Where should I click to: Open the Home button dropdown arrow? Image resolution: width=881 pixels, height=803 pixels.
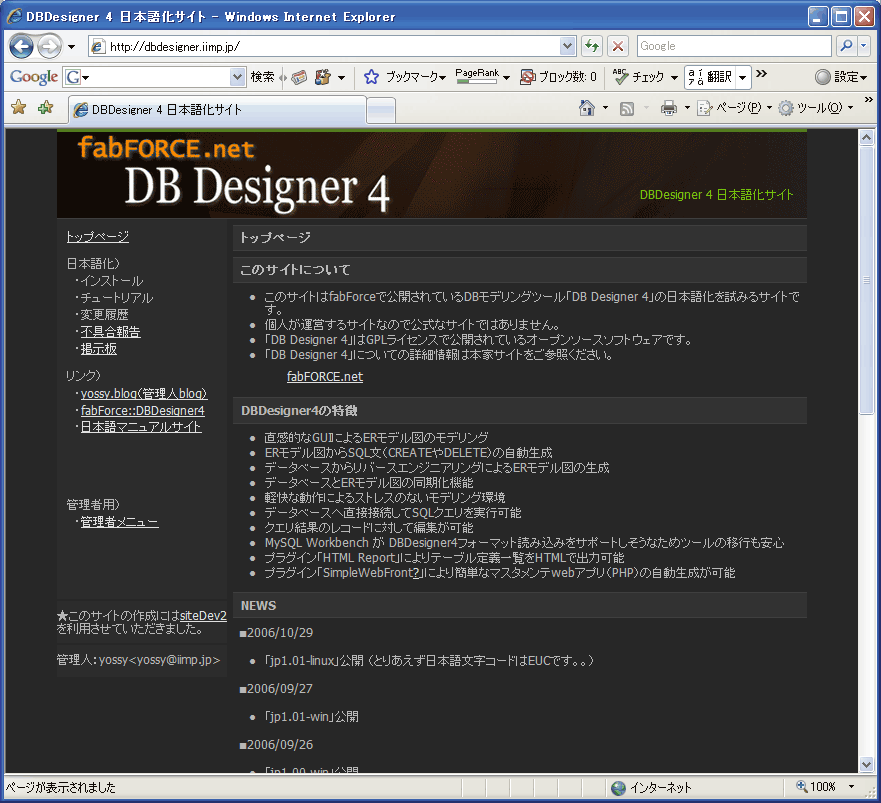coord(605,108)
